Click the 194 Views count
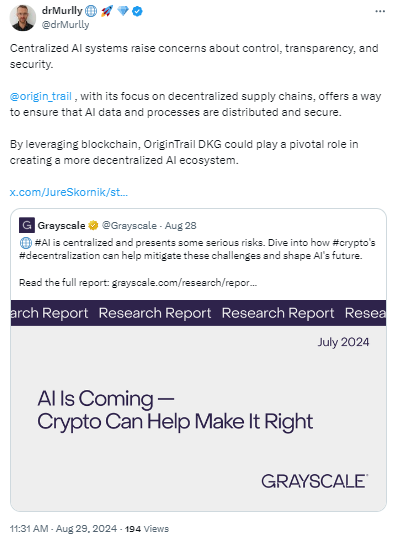 (147, 529)
